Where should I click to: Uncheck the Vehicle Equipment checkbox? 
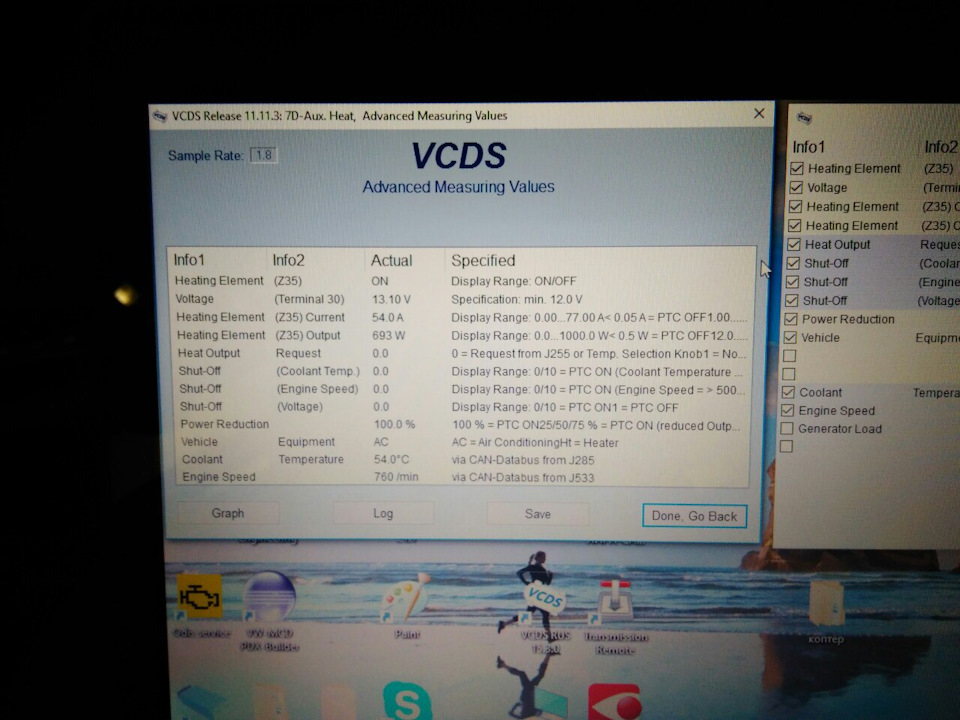point(790,337)
